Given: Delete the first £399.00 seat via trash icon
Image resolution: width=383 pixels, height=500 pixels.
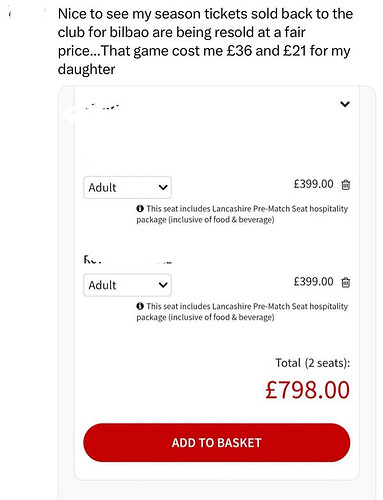Looking at the screenshot, I should coord(346,184).
